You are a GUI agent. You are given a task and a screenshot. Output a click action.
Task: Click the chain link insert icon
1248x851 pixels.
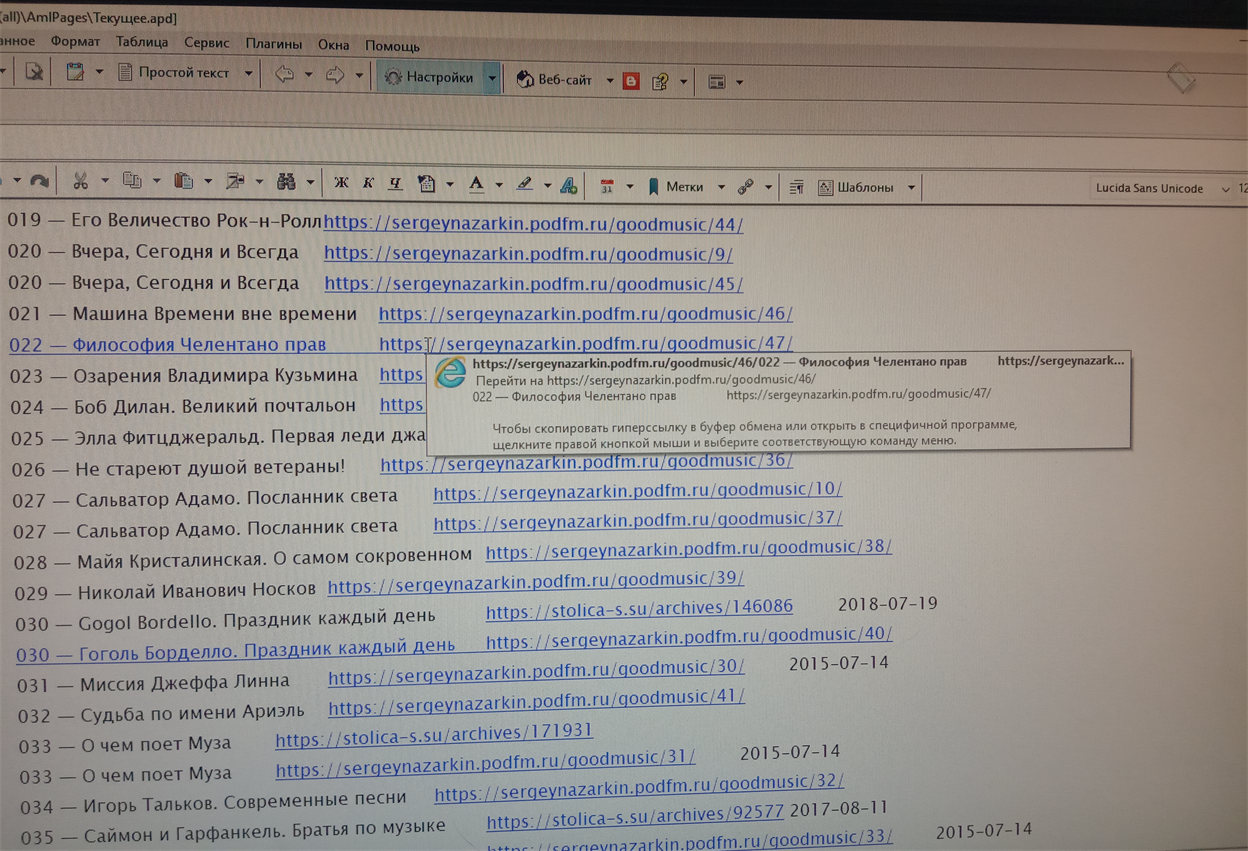(746, 187)
